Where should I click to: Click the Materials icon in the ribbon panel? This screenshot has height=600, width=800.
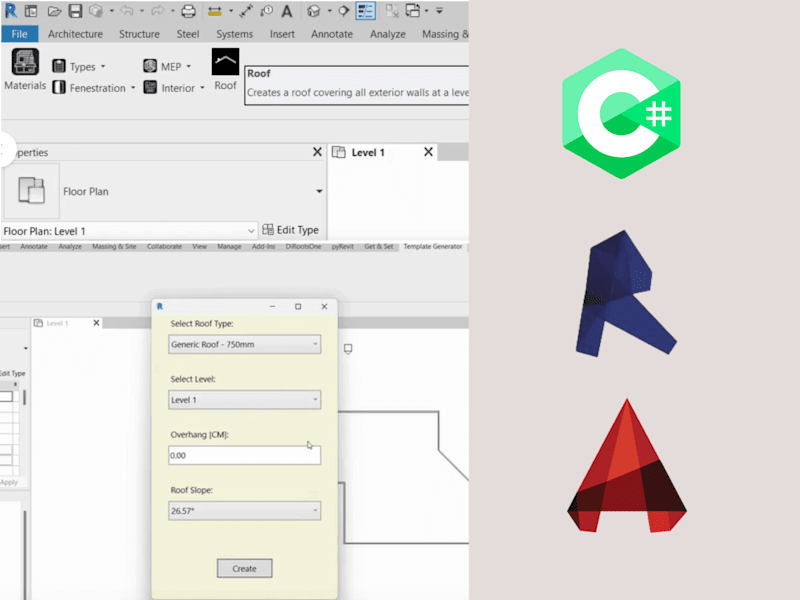coord(25,62)
